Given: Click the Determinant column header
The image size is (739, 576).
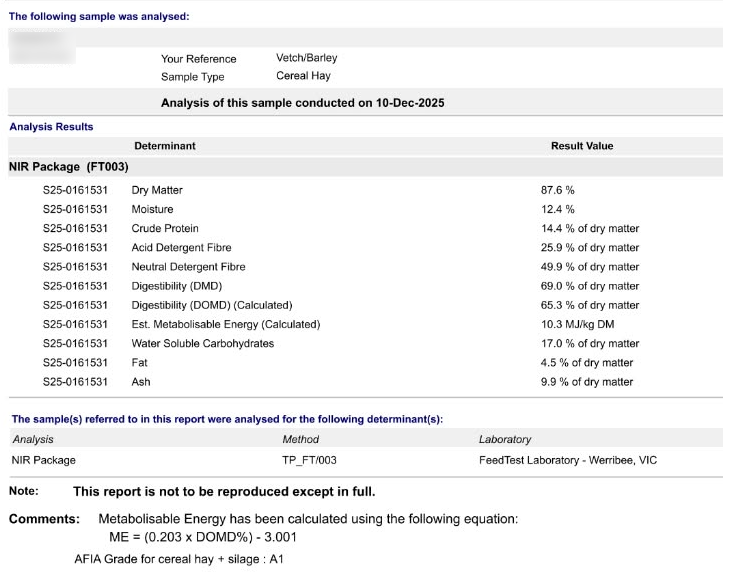Looking at the screenshot, I should (165, 146).
